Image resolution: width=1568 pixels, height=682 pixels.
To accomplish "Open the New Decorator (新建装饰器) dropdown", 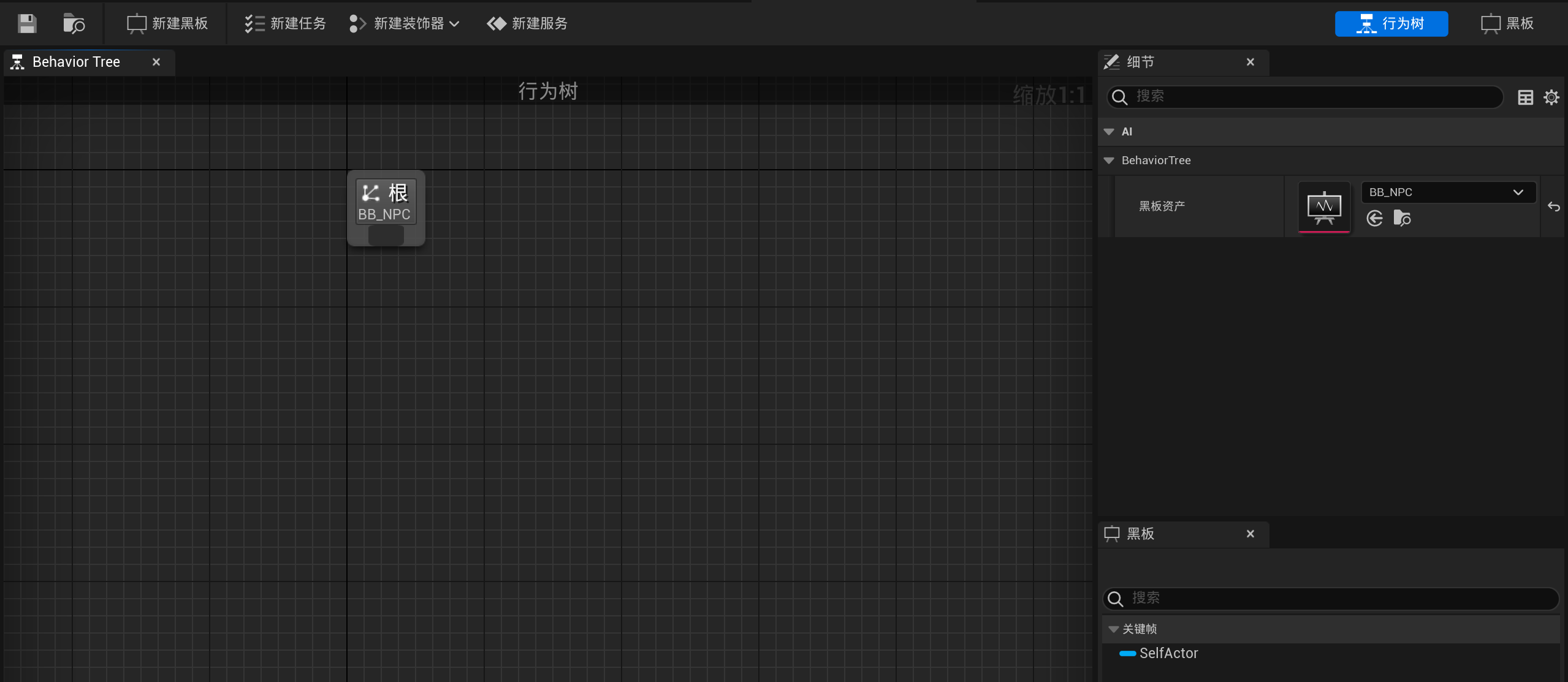I will (x=405, y=23).
